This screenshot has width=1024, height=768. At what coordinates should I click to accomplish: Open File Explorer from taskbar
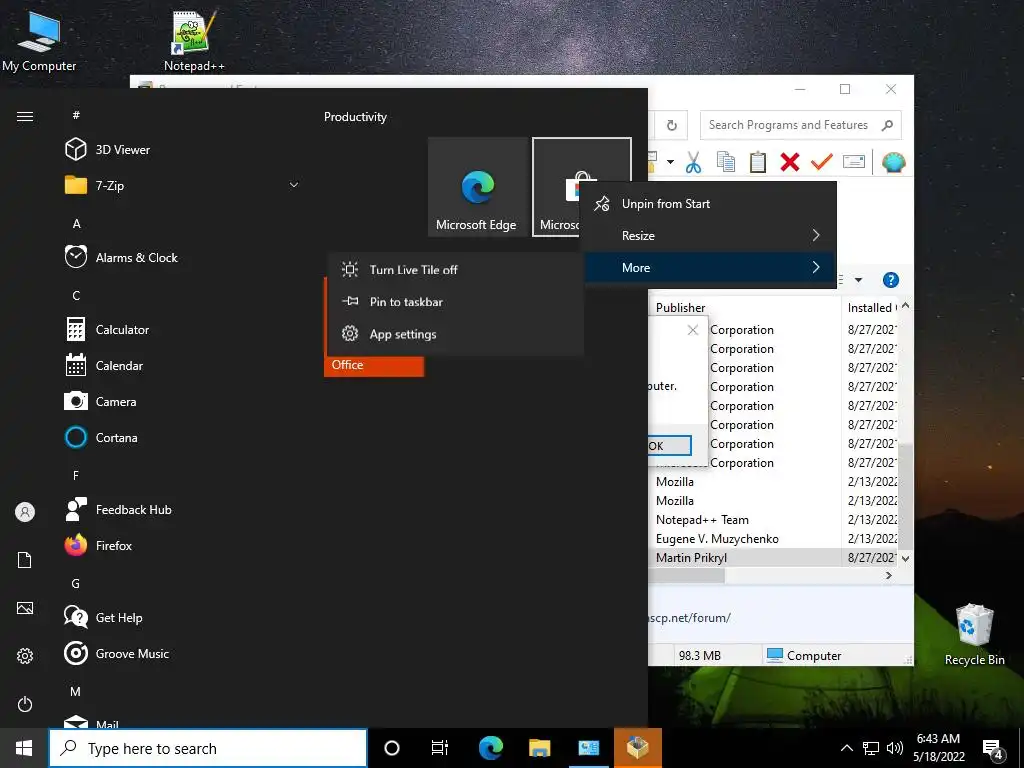(539, 748)
